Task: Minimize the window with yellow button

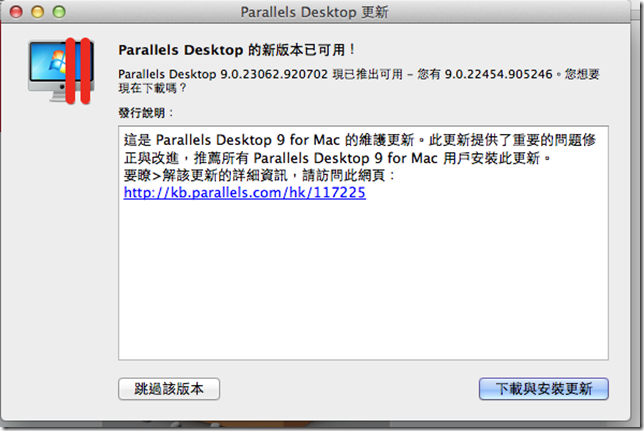Action: [37, 12]
